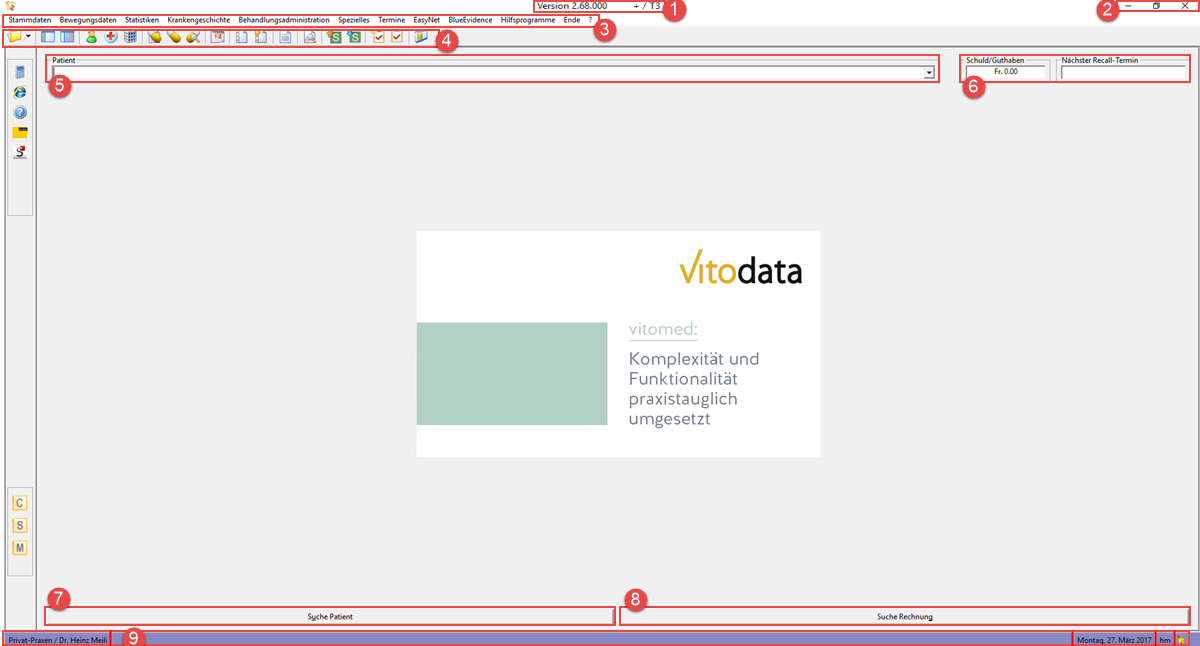Open the Statistiken menu
This screenshot has width=1200, height=646.
[x=142, y=20]
